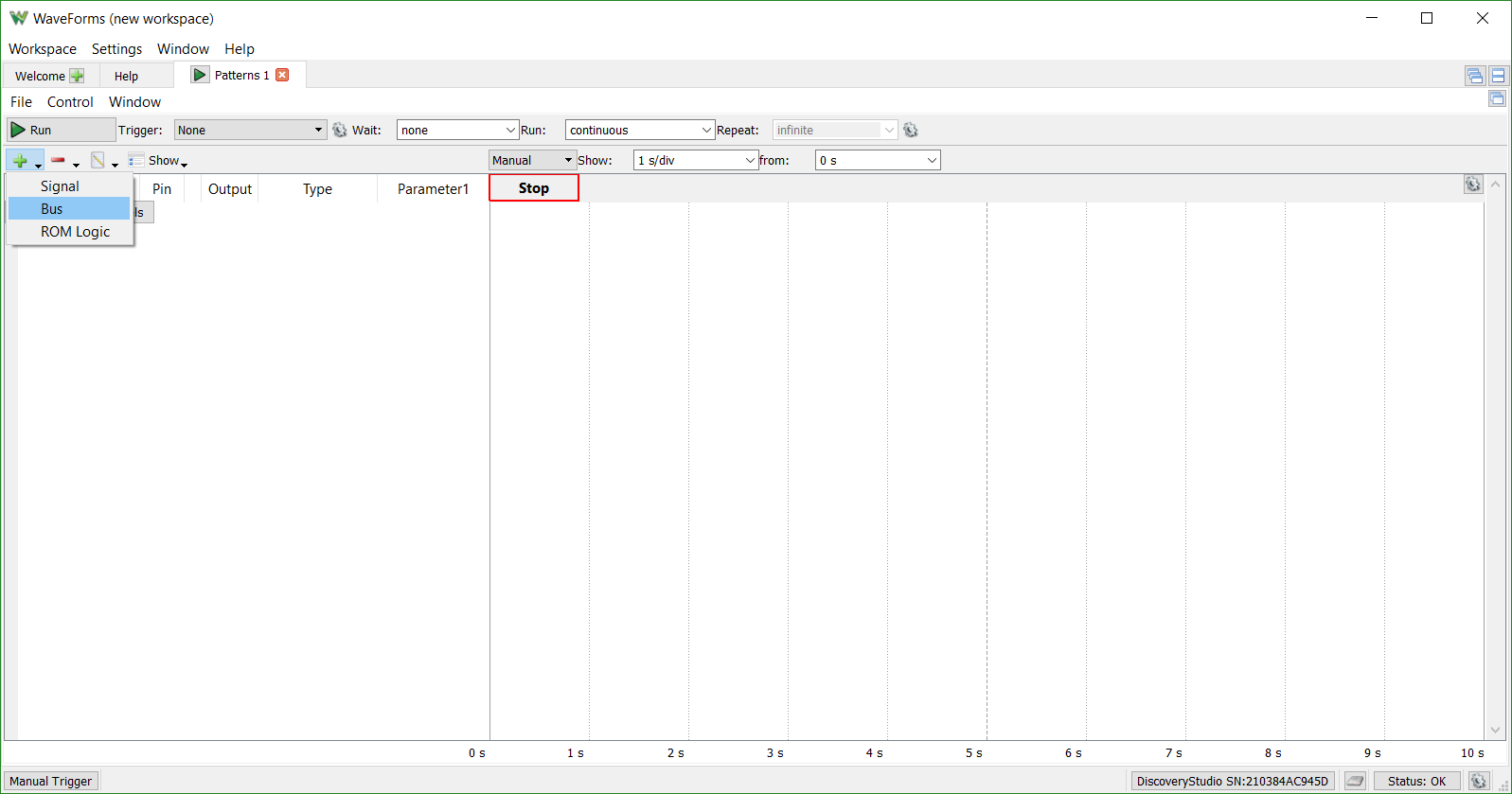Select Bus from the add menu

click(69, 209)
